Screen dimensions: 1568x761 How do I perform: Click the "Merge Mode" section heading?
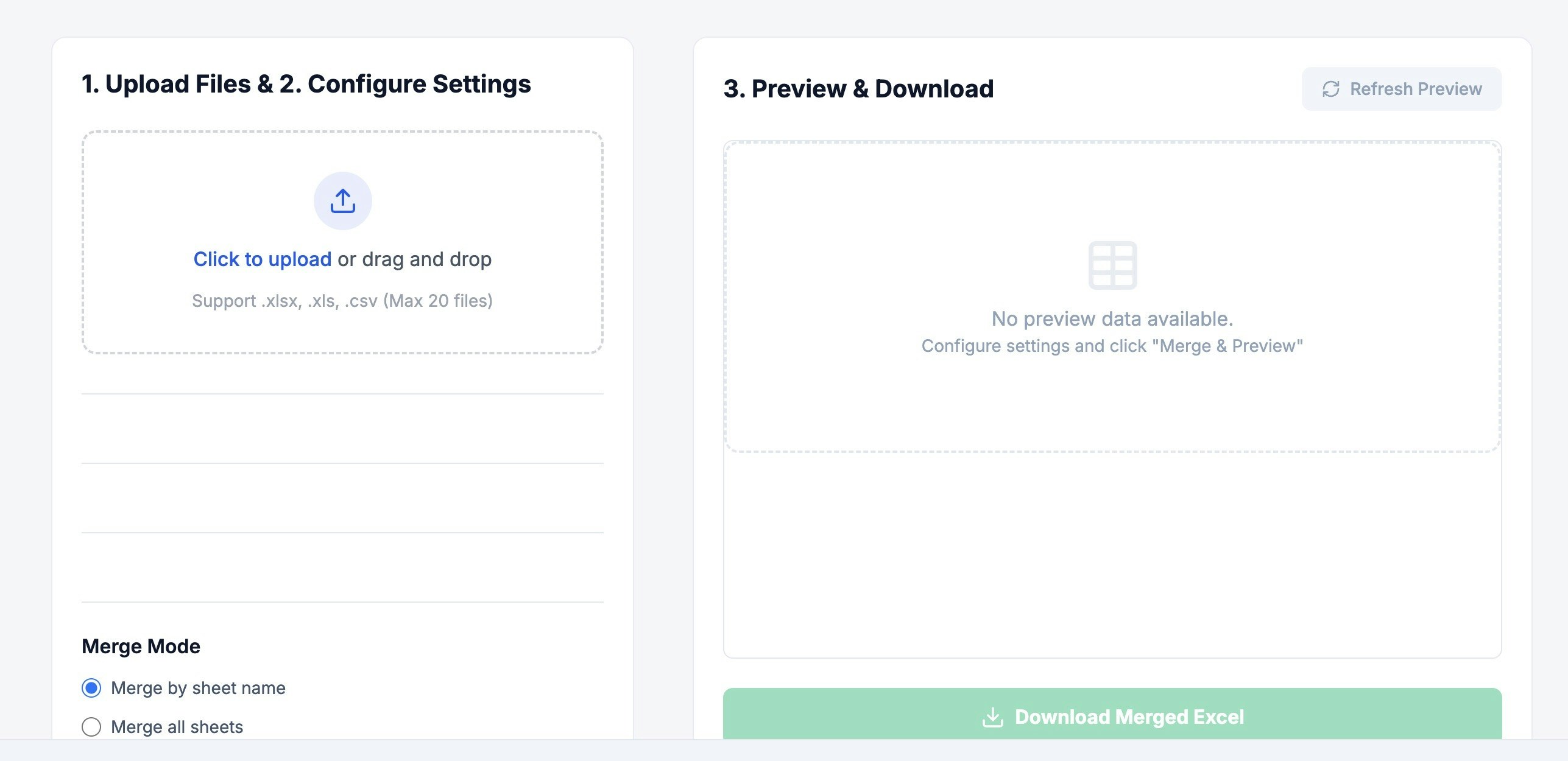(x=141, y=645)
